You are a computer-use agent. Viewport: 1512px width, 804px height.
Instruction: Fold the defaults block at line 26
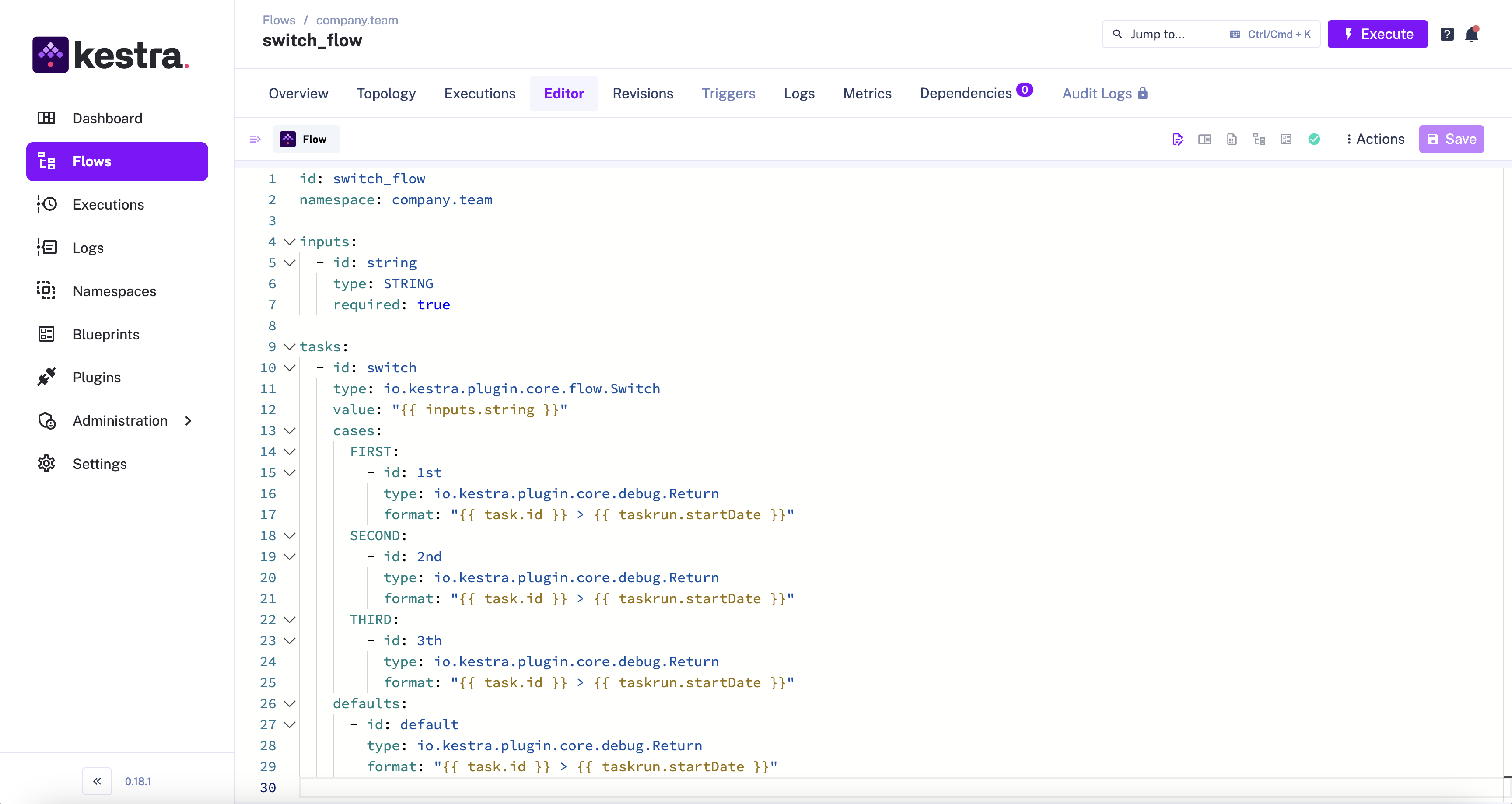click(289, 704)
